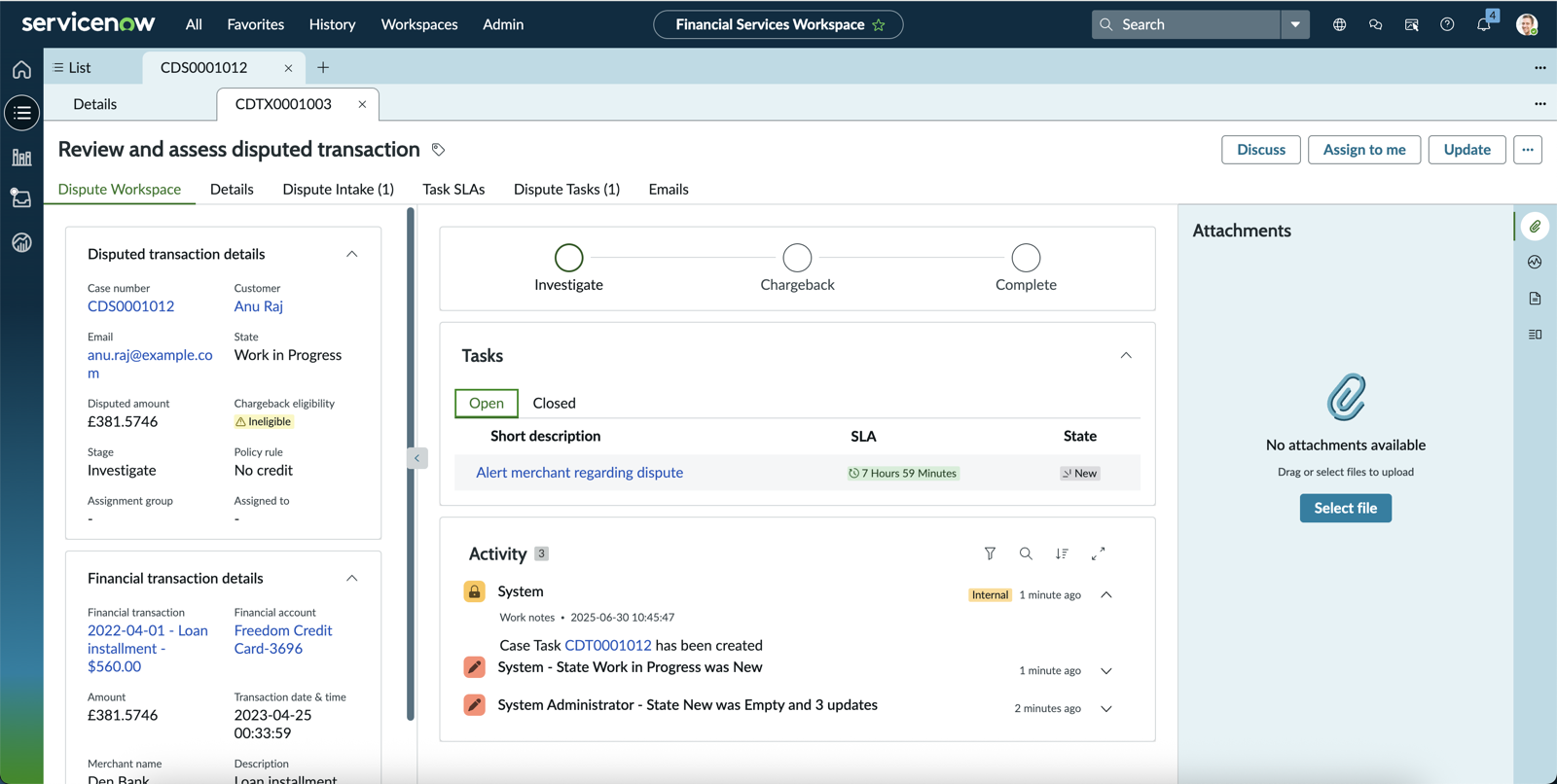Click the global Search field
This screenshot has height=784, width=1557.
(1186, 24)
